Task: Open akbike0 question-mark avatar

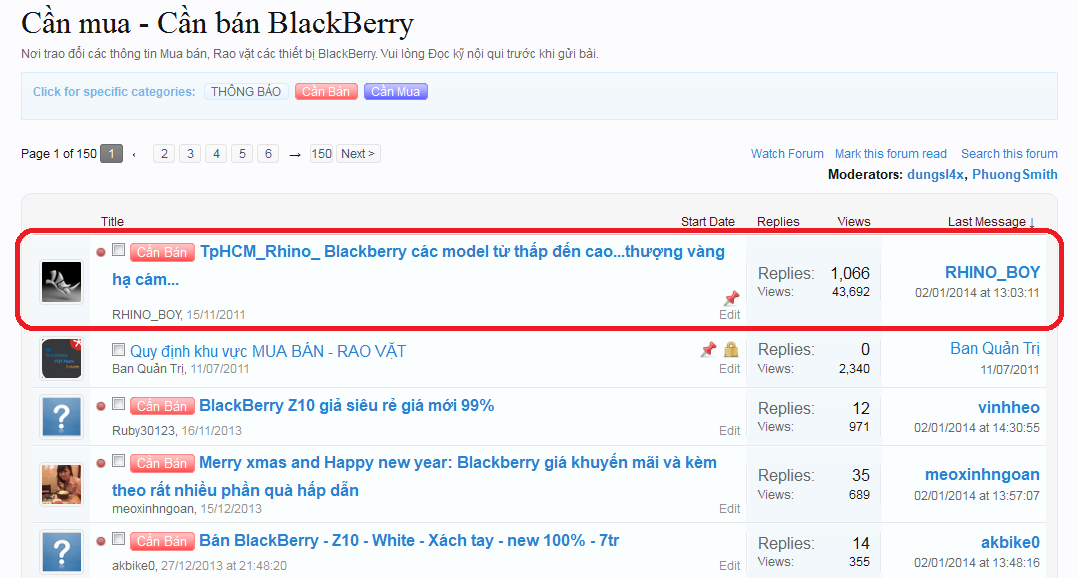Action: pos(61,551)
